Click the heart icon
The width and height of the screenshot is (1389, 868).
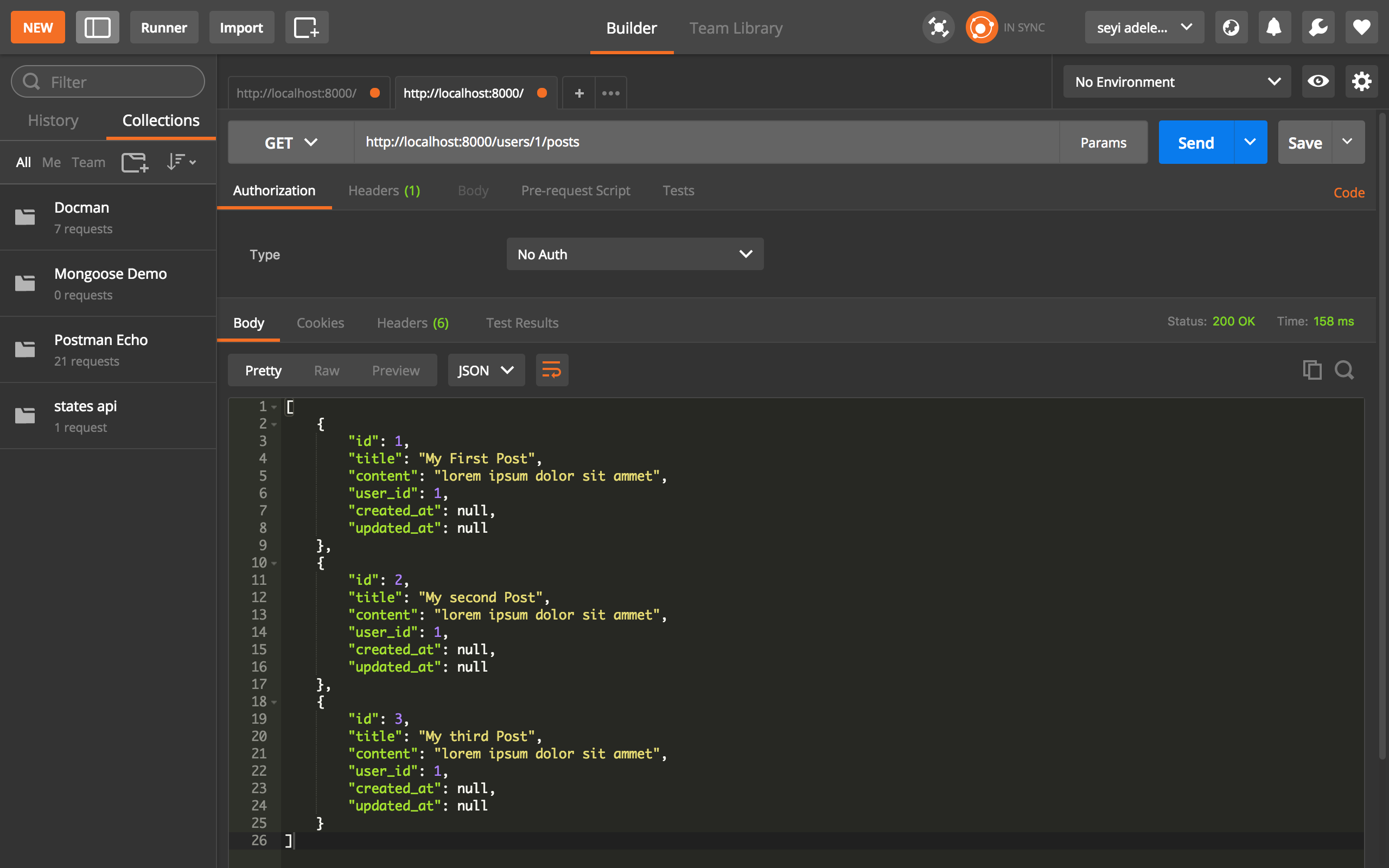coord(1361,28)
